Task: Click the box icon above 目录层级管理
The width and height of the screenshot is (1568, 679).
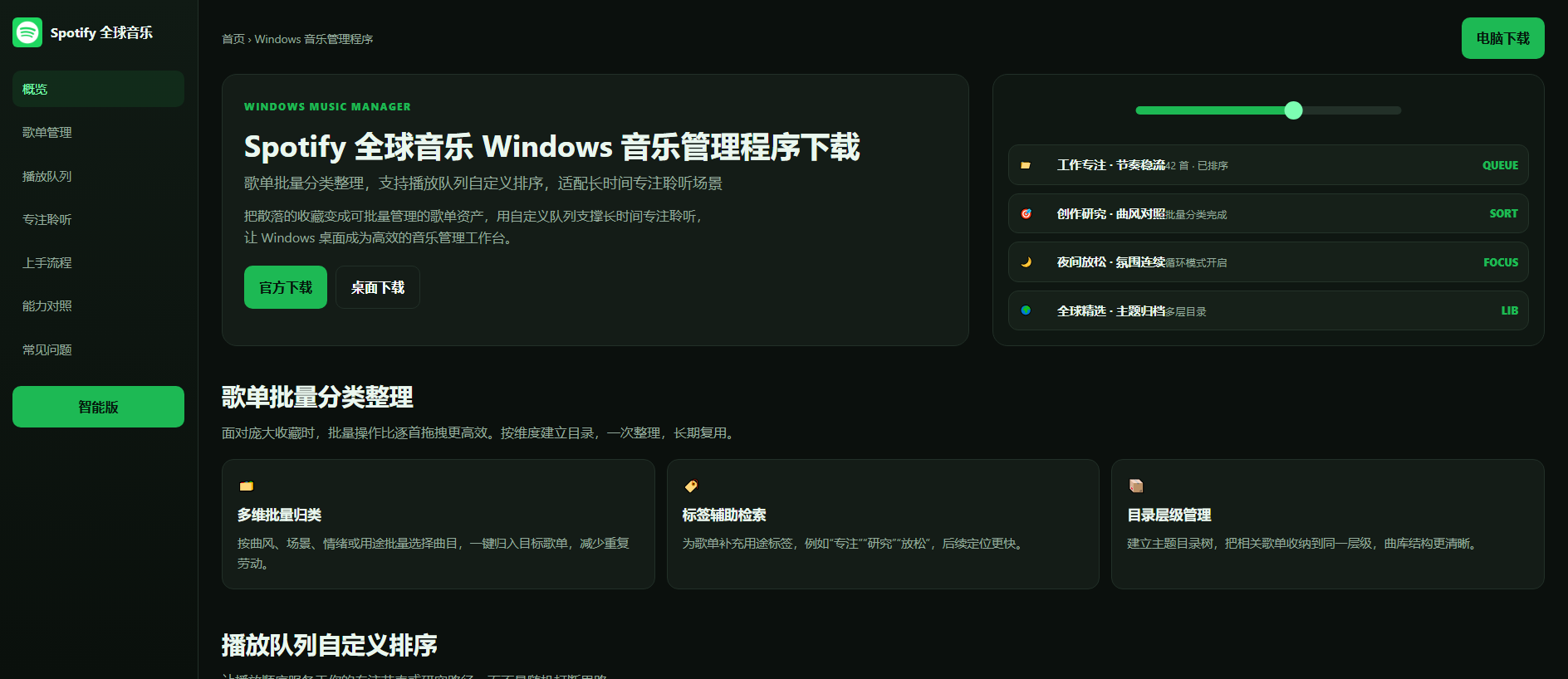Action: point(1135,486)
